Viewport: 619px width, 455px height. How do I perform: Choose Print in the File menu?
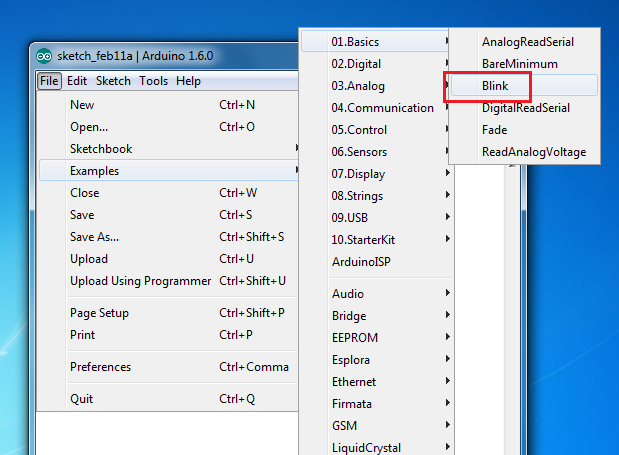coord(169,335)
